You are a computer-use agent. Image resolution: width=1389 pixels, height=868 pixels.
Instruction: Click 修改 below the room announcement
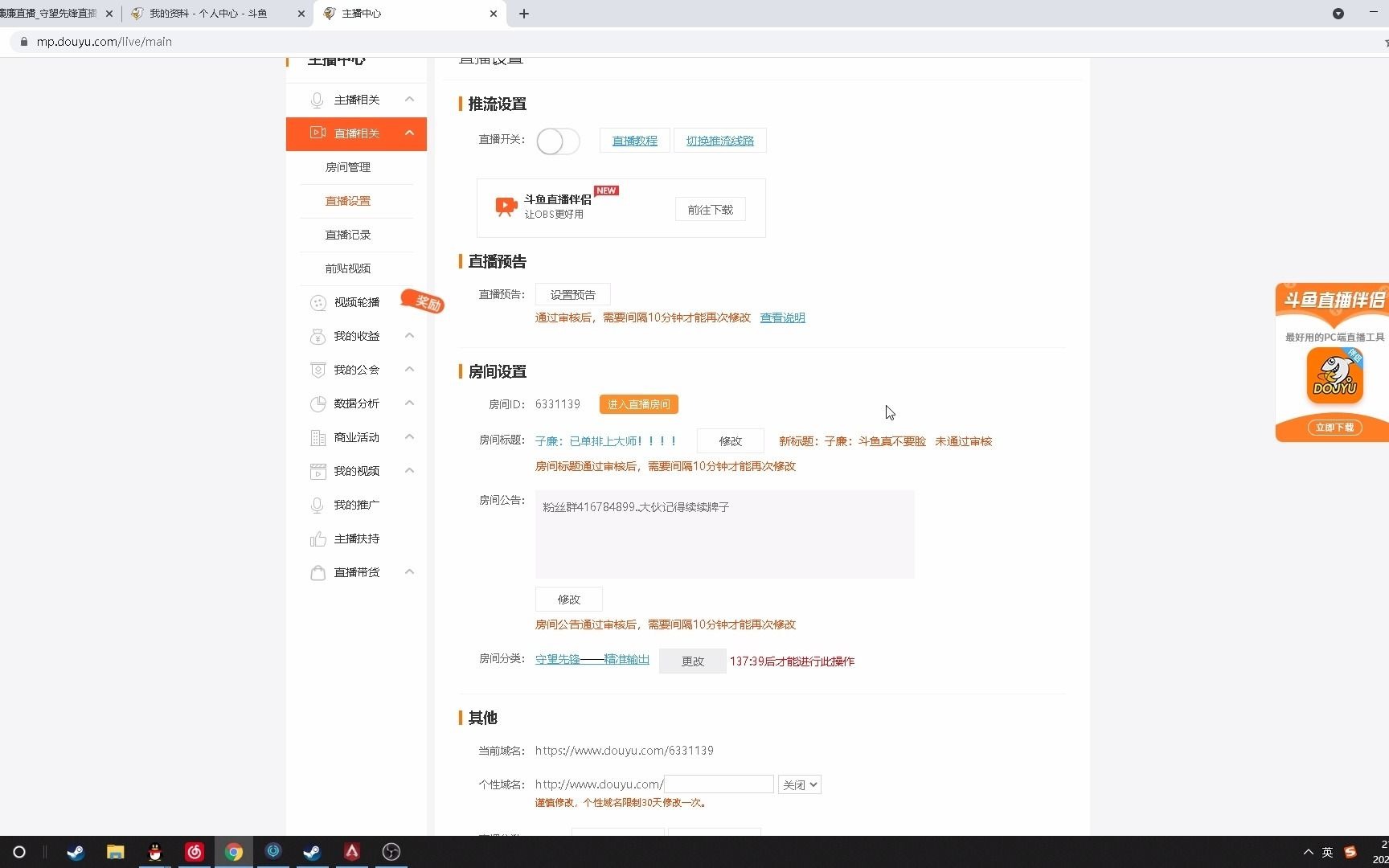569,600
